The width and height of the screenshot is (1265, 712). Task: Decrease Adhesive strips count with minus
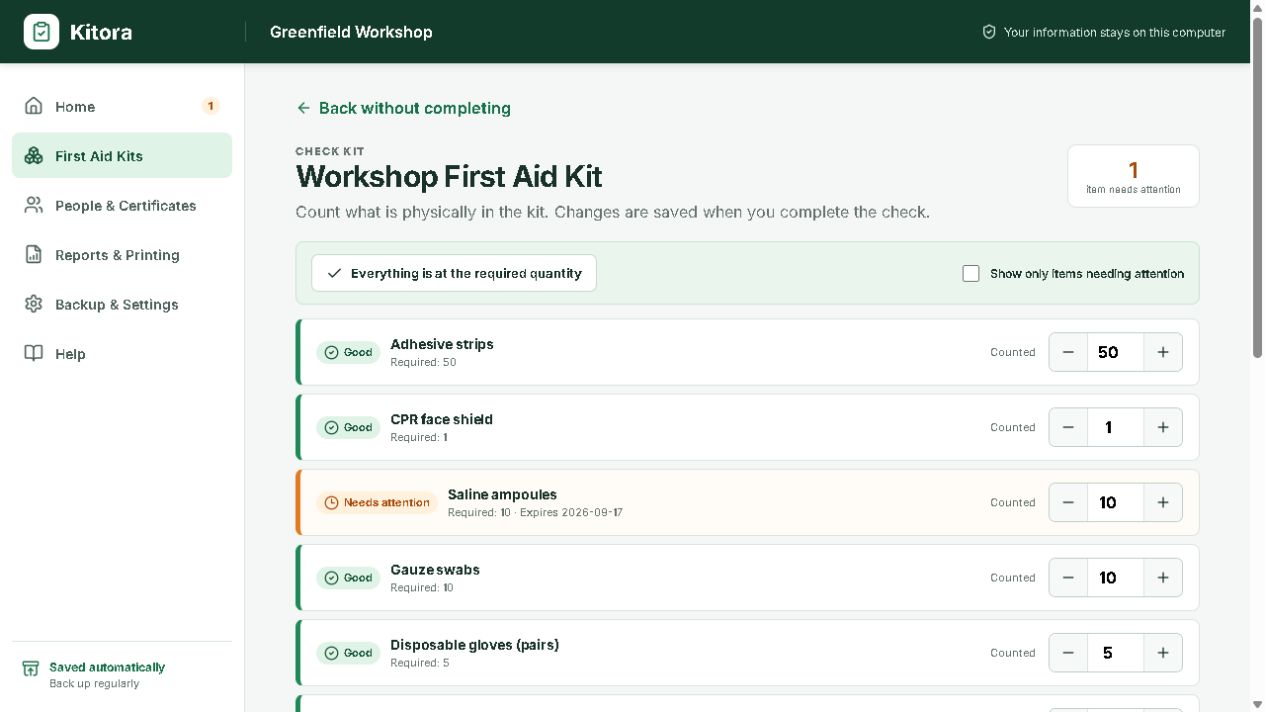click(1068, 352)
